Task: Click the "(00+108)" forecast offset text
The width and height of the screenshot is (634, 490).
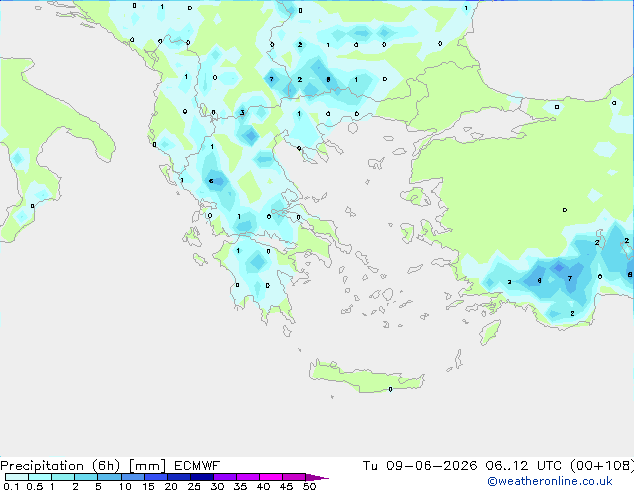Action: (602, 466)
